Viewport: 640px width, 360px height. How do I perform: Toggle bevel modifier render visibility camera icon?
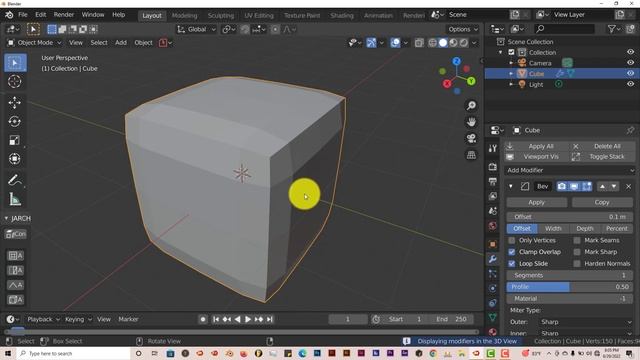click(x=562, y=187)
